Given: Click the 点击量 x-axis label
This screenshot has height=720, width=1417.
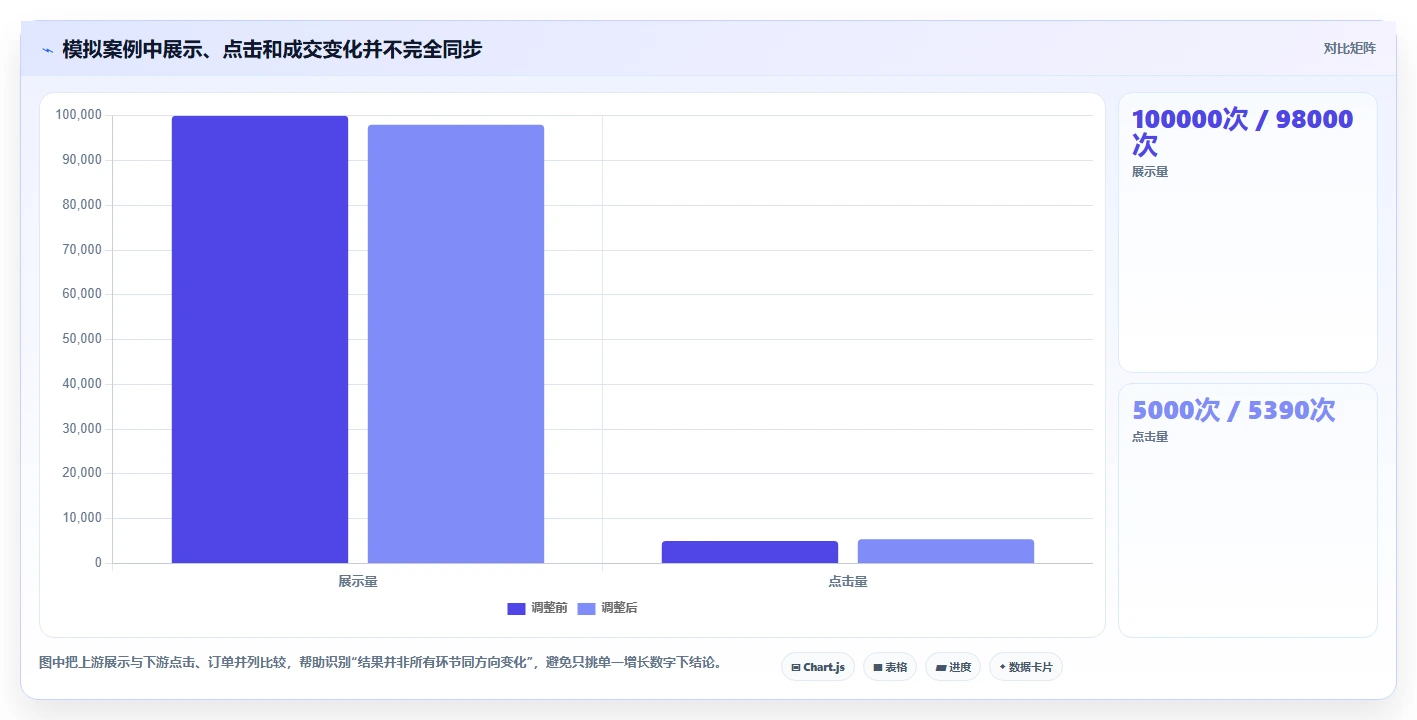Looking at the screenshot, I should pos(848,581).
